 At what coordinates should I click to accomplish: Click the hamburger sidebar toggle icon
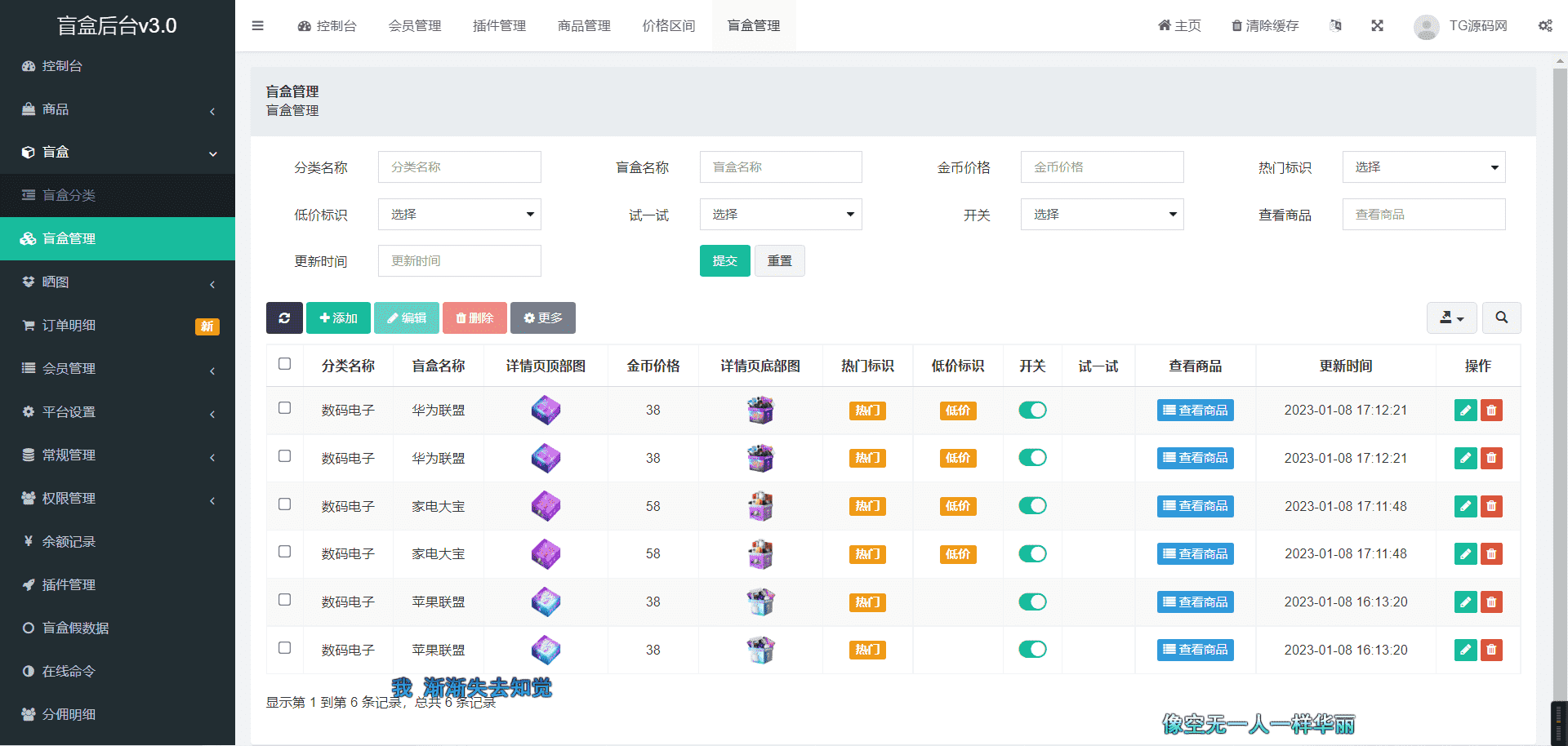click(257, 26)
